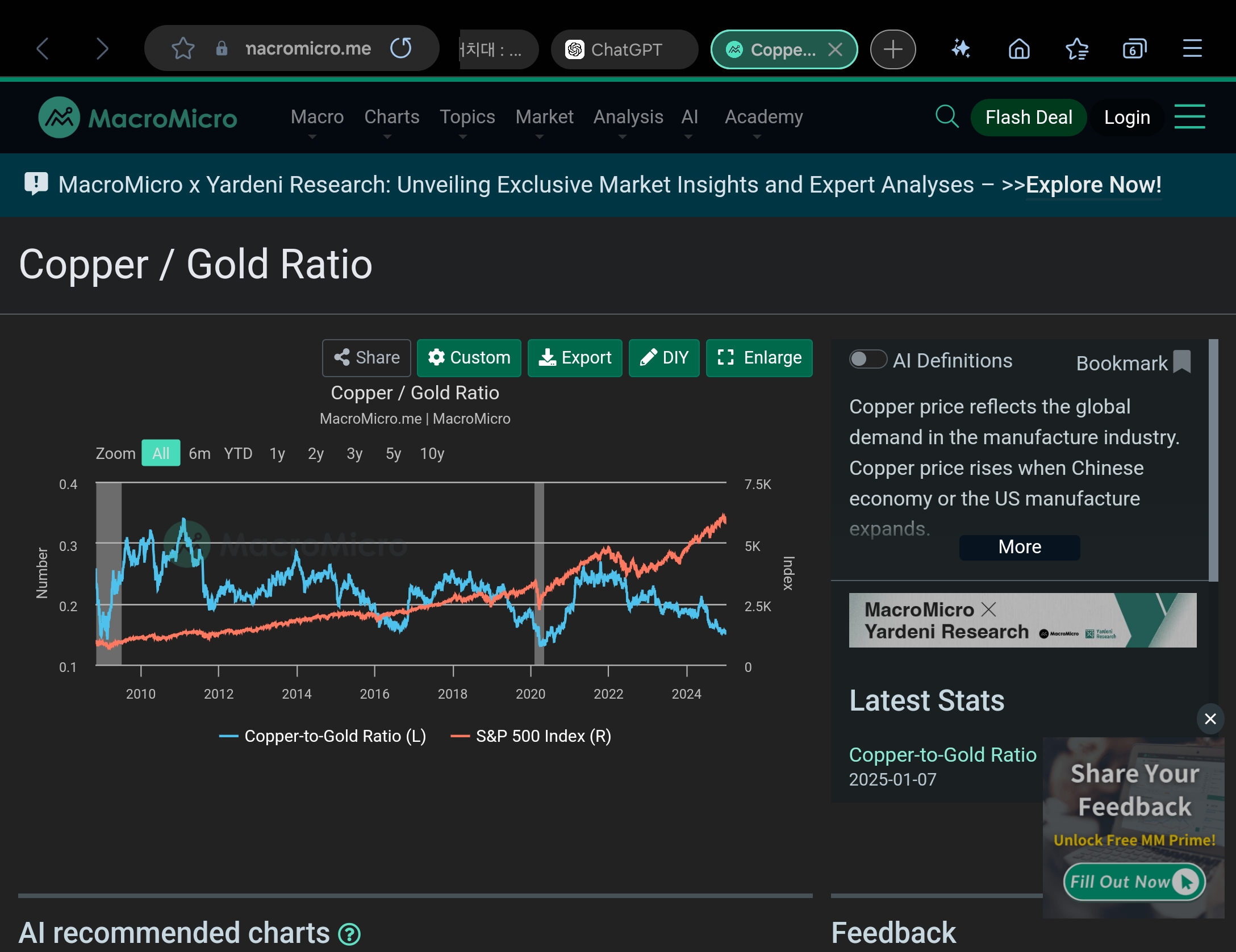Screen dimensions: 1236x952
Task: Expand the Analysis menu
Action: pos(628,118)
